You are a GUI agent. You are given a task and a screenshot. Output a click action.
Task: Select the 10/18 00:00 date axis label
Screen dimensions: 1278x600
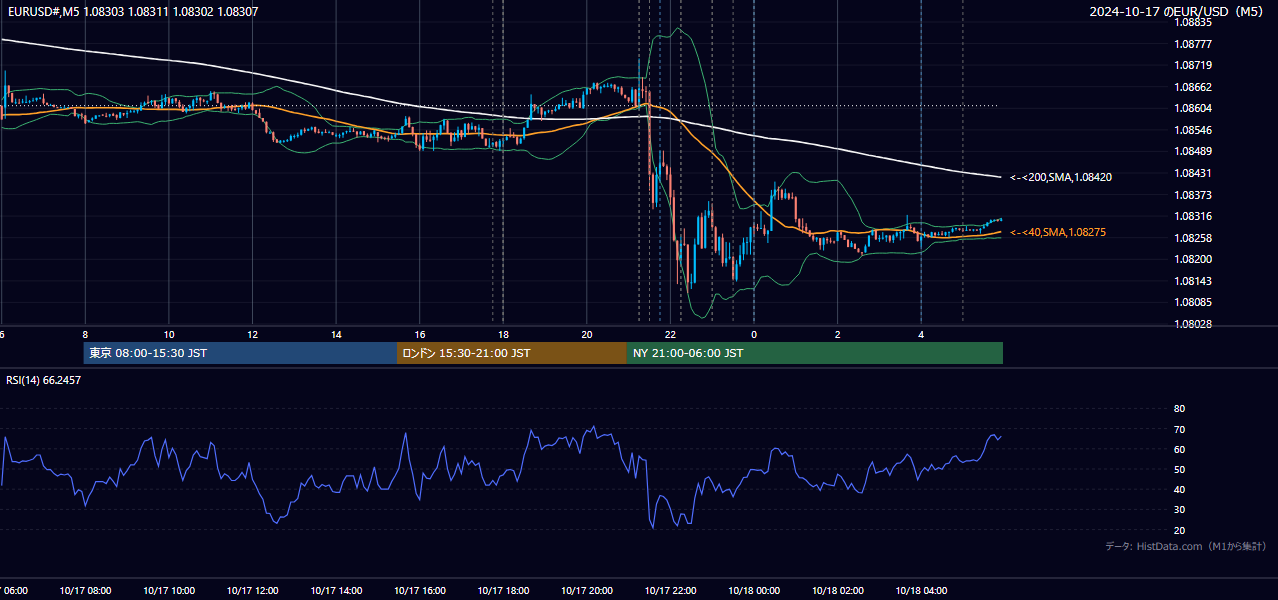click(x=754, y=591)
